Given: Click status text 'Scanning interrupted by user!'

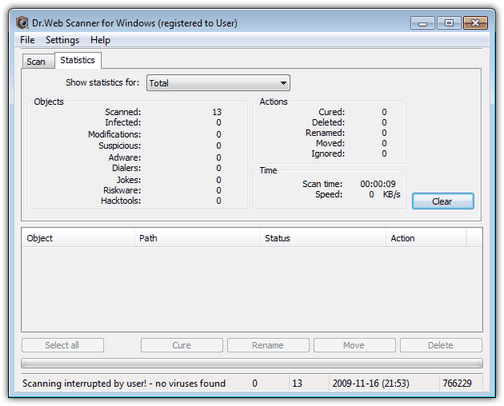Looking at the screenshot, I should tap(84, 384).
